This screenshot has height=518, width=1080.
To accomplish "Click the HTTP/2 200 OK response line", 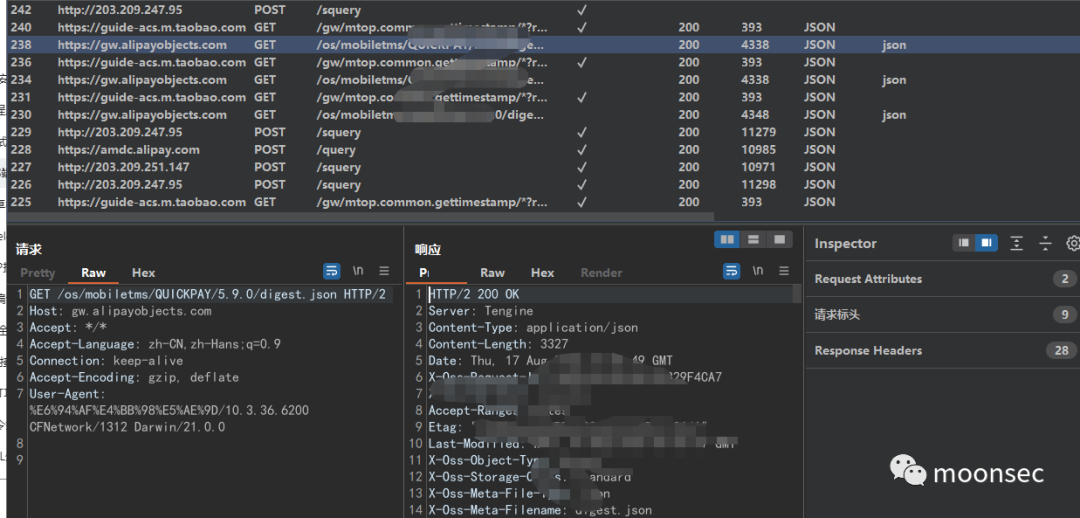I will tap(474, 294).
